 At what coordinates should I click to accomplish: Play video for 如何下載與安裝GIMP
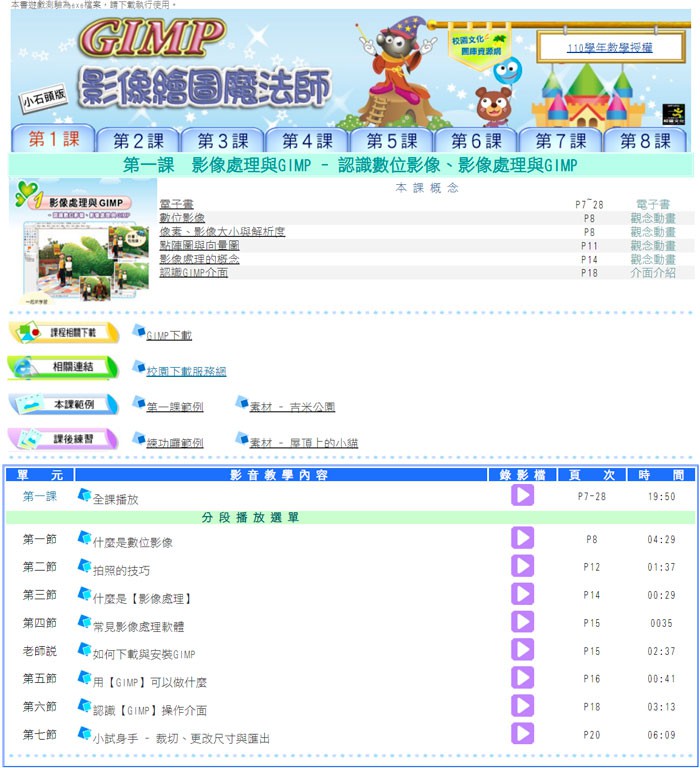click(x=522, y=651)
